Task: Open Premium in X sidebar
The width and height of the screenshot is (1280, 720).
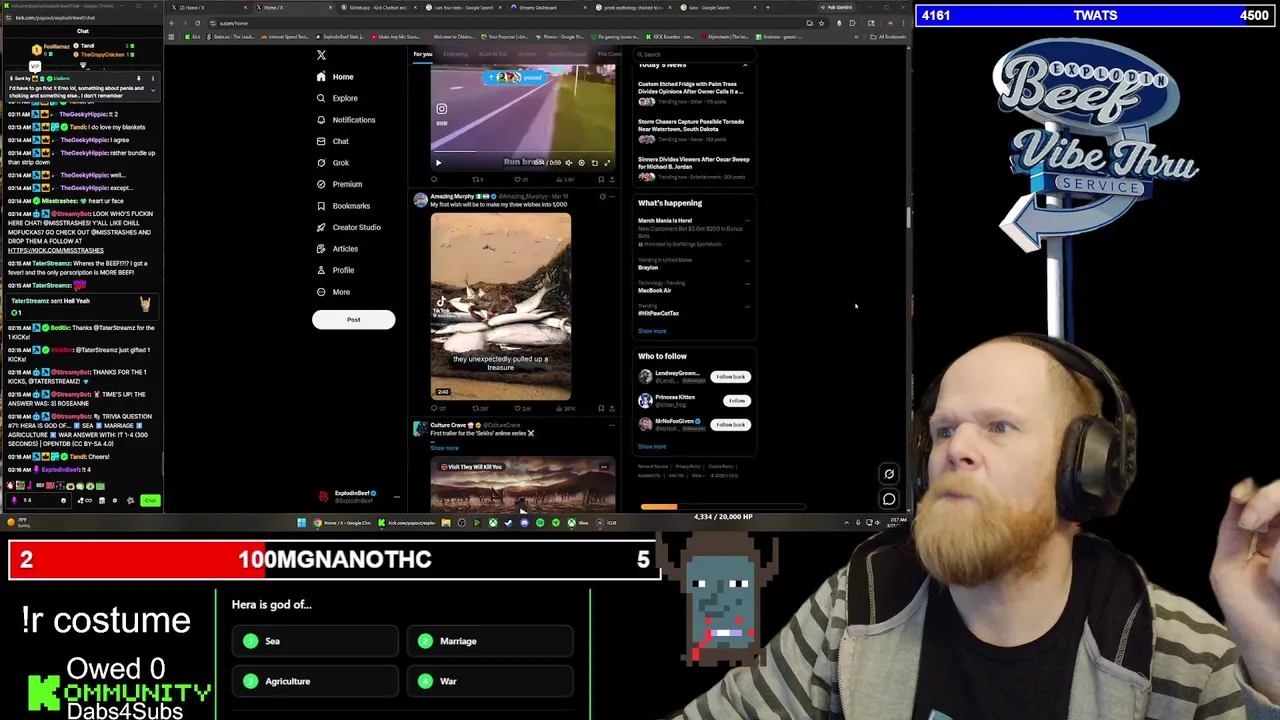Action: point(338,184)
